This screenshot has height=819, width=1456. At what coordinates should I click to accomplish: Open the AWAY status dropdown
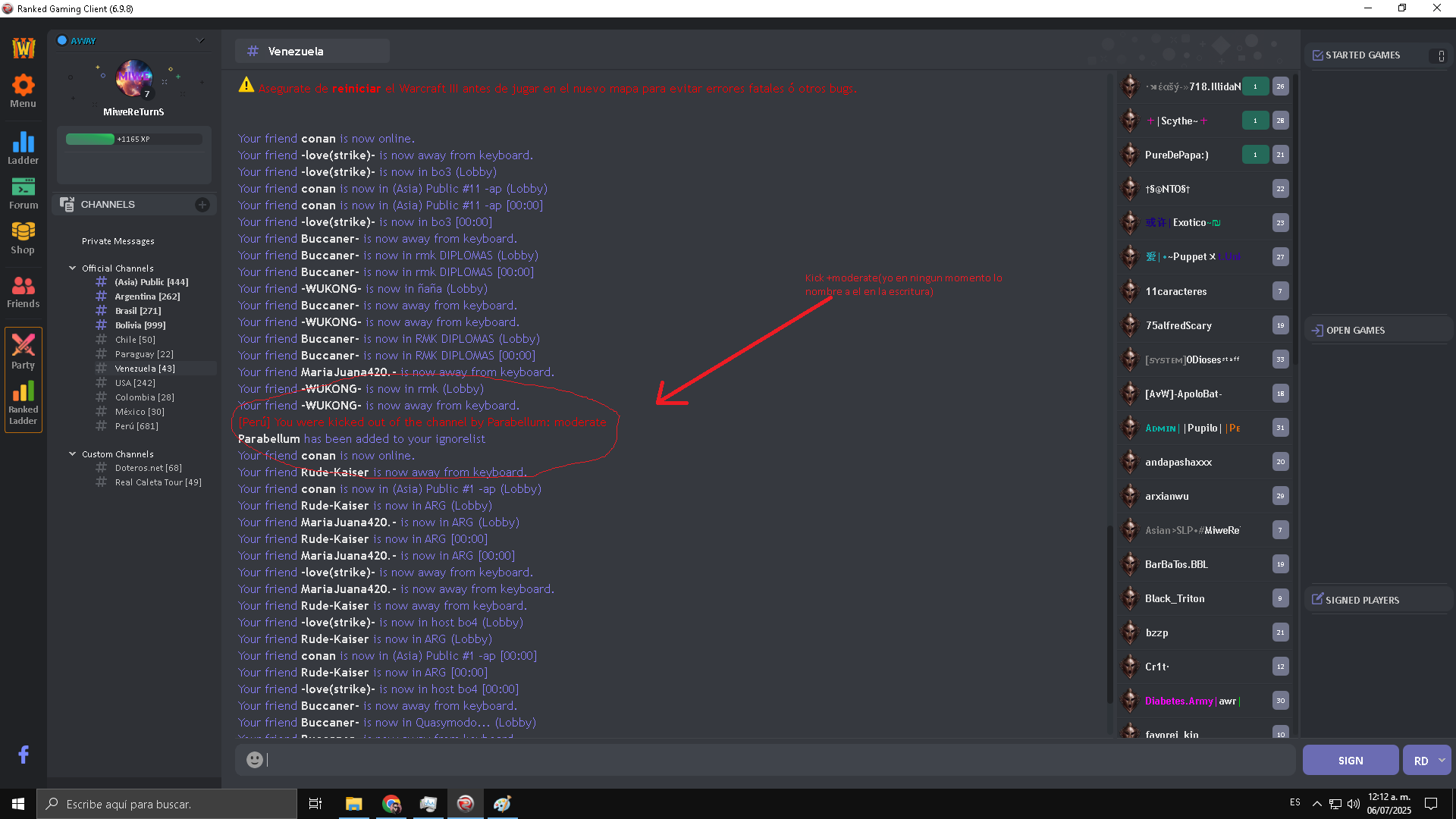tap(200, 40)
